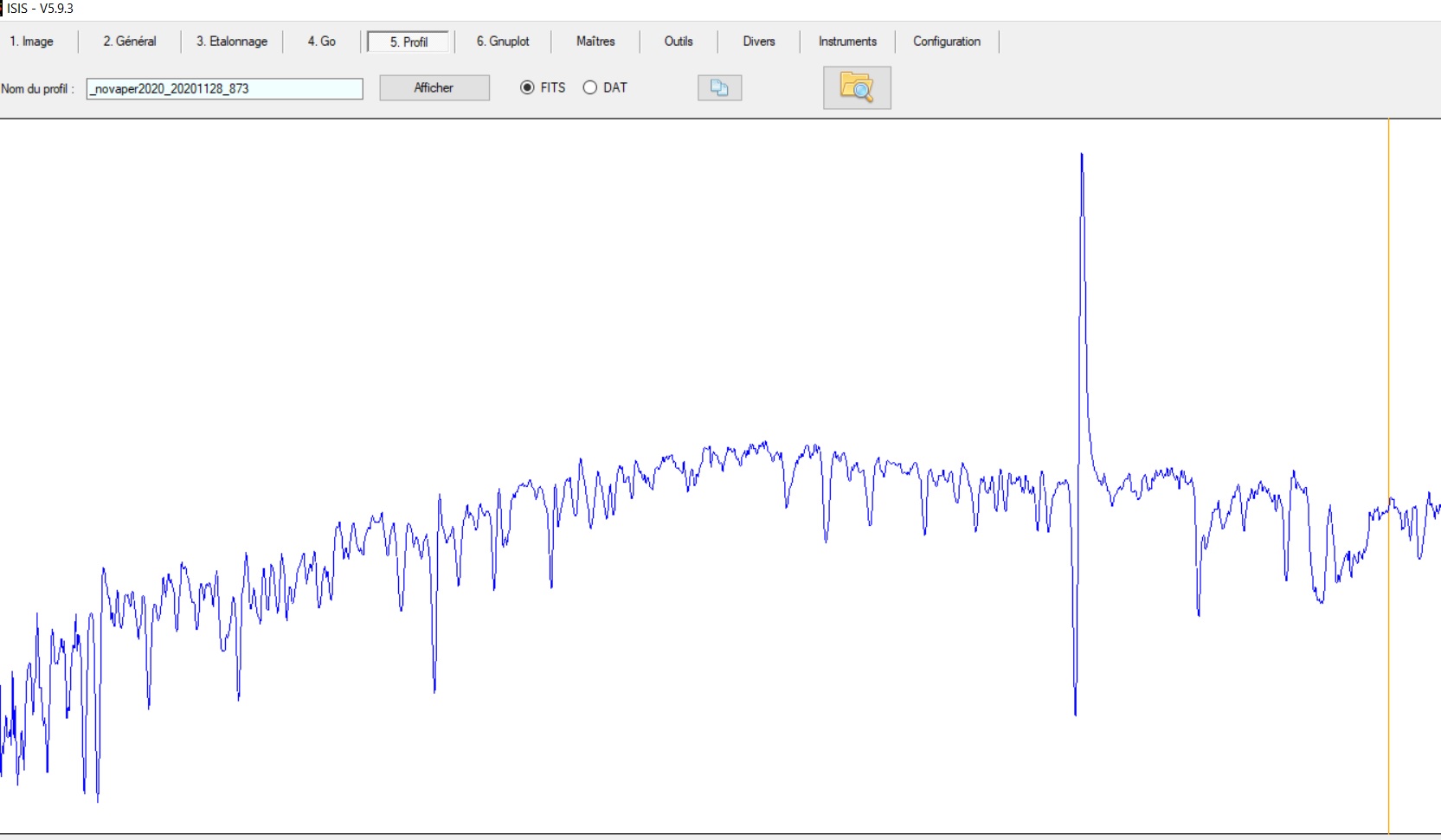Open the Maîtres tab

pos(595,42)
